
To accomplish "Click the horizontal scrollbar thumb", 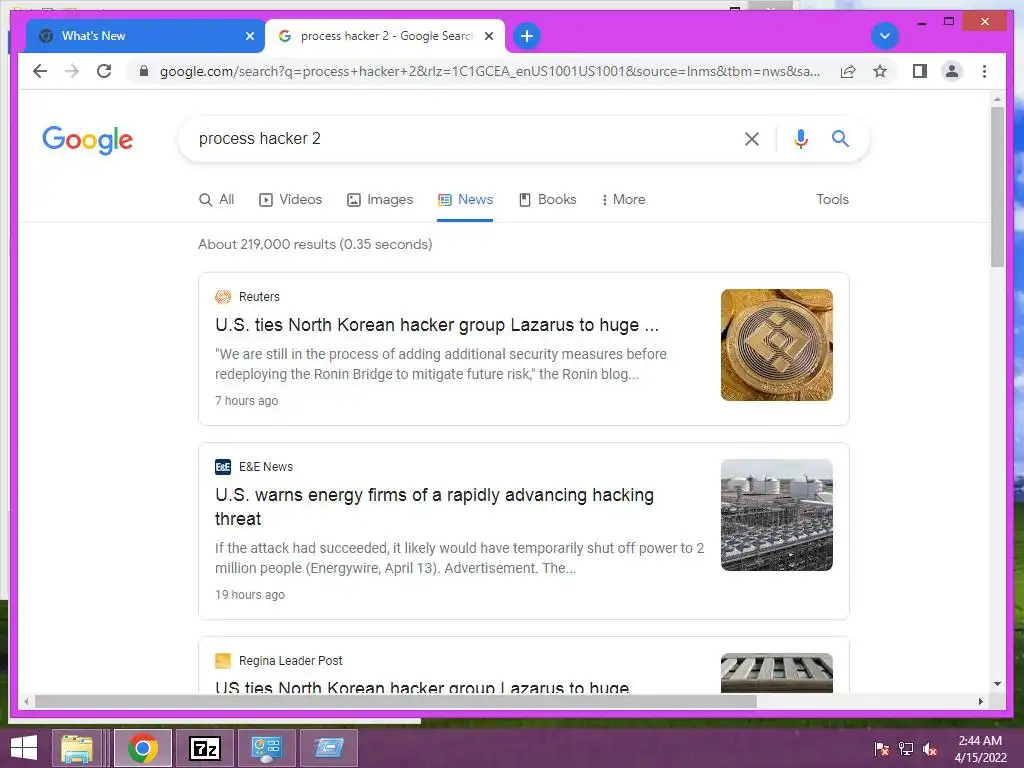I will pyautogui.click(x=396, y=701).
